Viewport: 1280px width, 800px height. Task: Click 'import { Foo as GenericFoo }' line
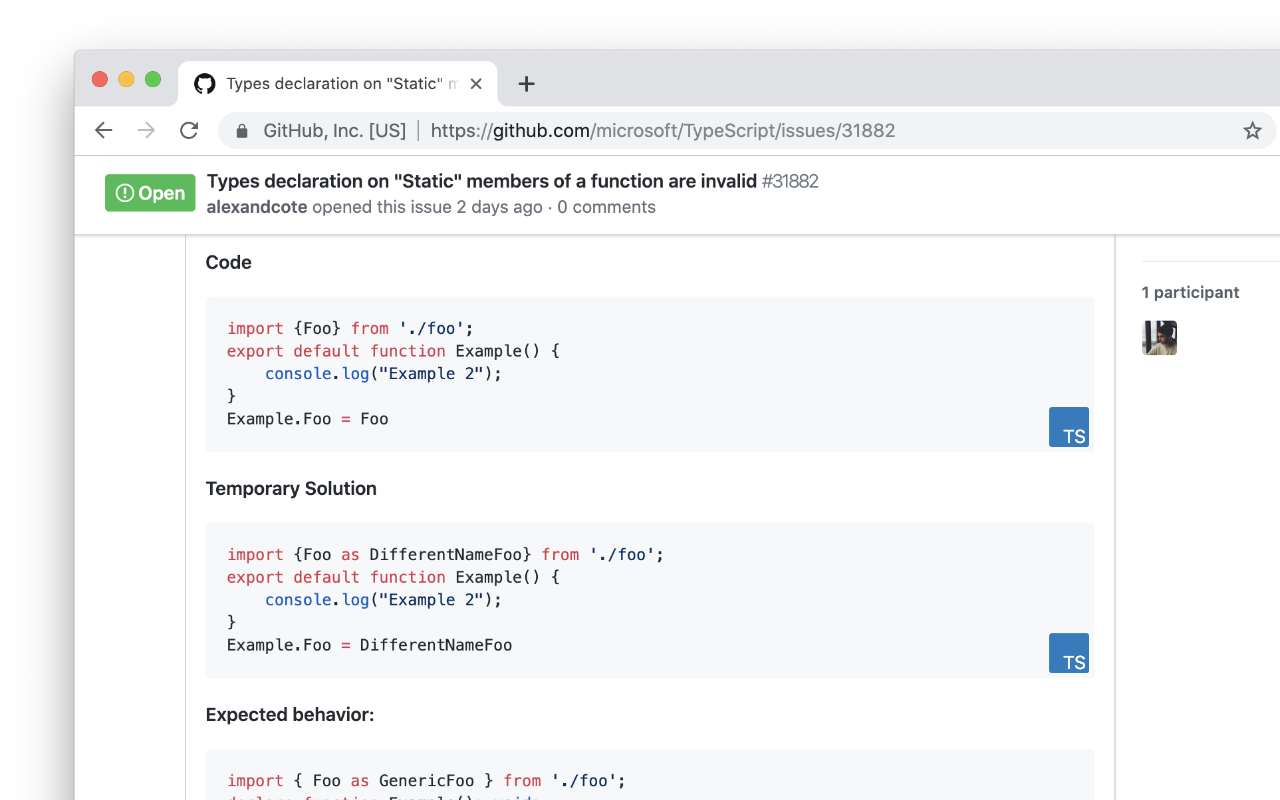pos(426,780)
